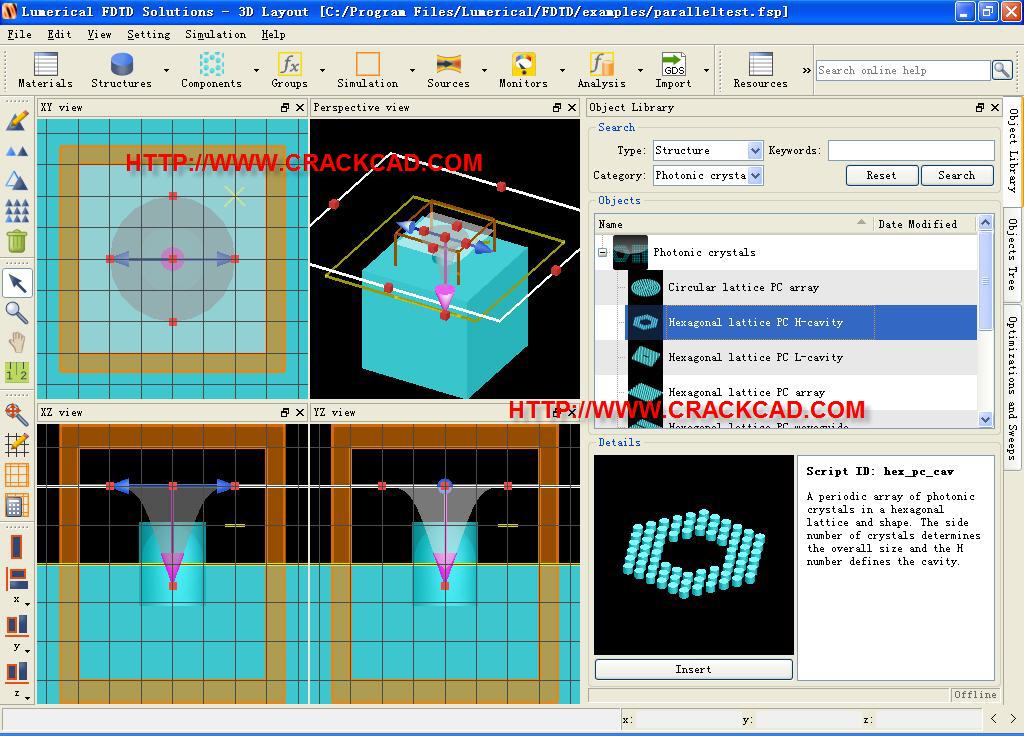Screen dimensions: 1024x736
Task: Sort by the Name column header
Action: 734,224
